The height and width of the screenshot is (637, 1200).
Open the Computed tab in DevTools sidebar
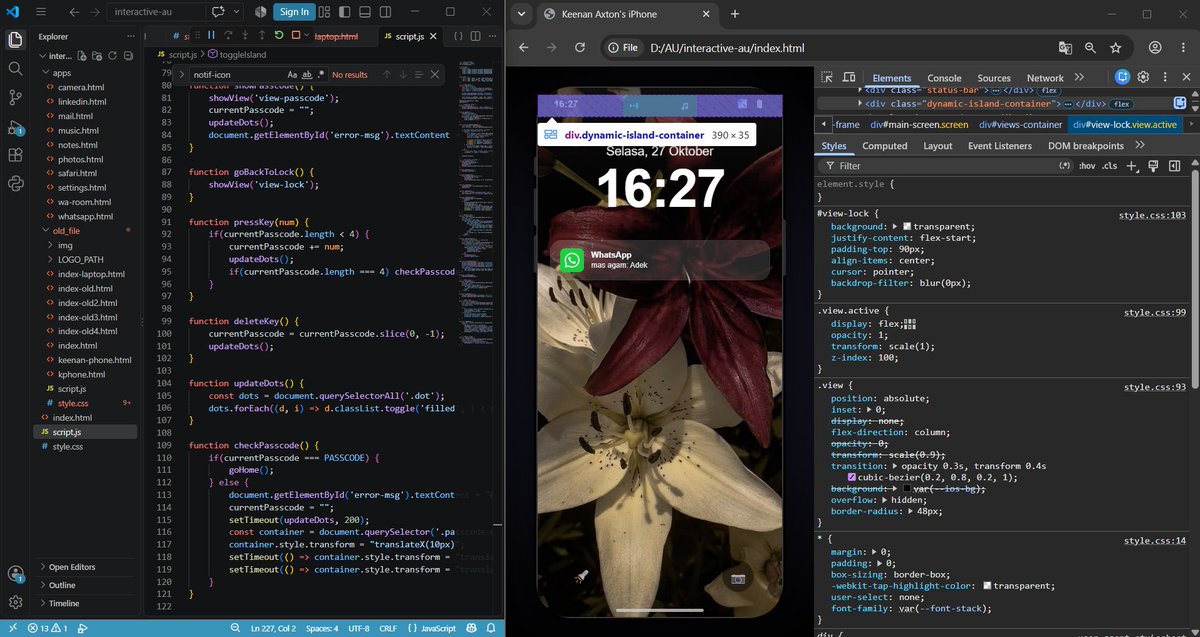(x=885, y=146)
